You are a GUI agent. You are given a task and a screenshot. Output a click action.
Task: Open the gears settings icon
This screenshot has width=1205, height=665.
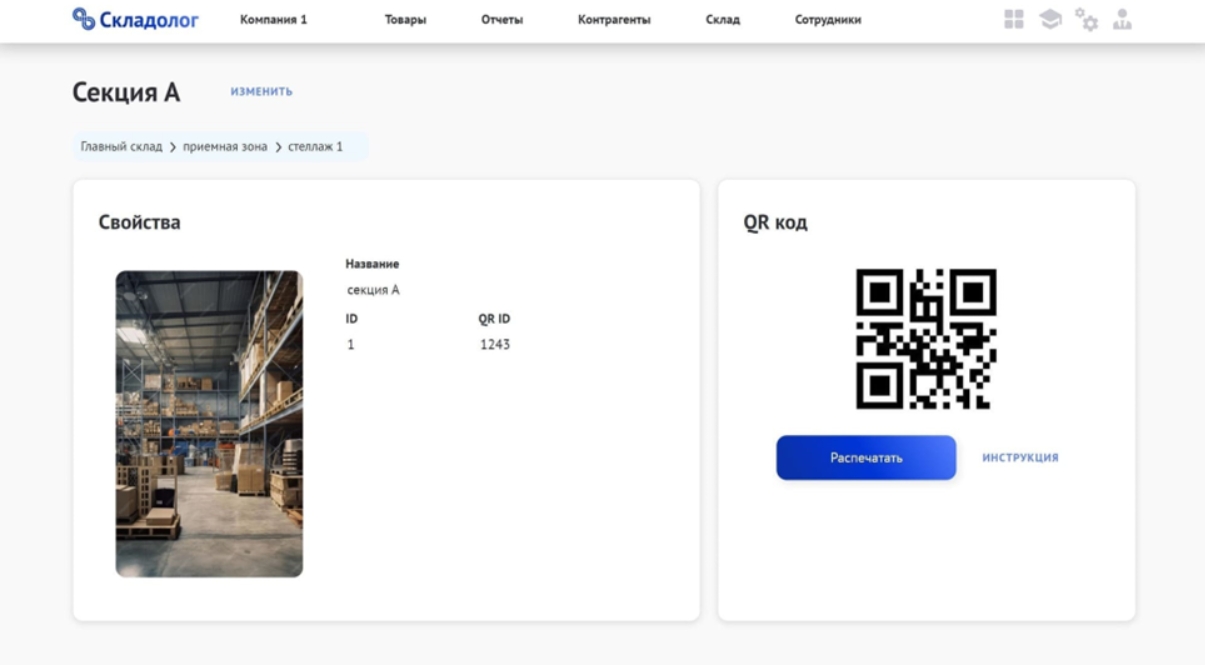tap(1086, 19)
